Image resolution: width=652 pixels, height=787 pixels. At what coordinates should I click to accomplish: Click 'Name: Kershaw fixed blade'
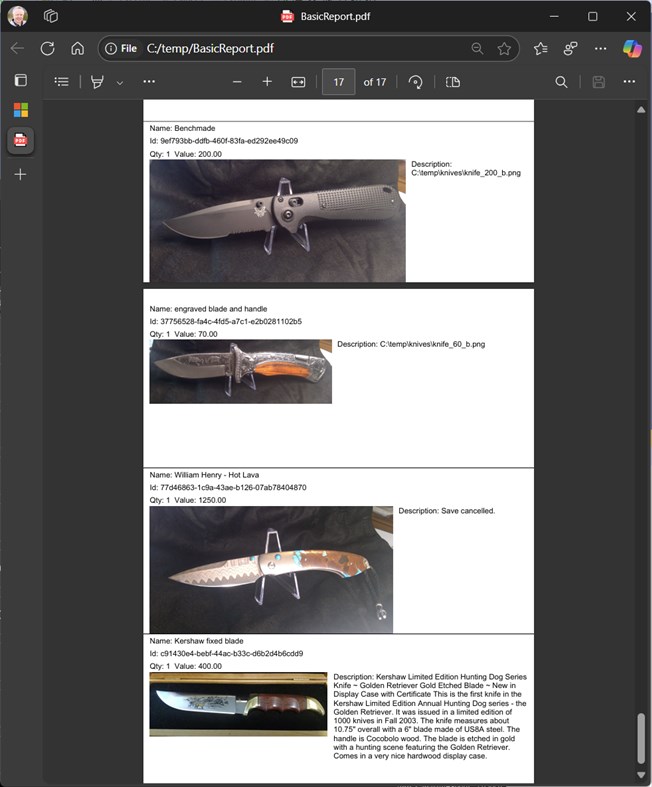tap(196, 641)
